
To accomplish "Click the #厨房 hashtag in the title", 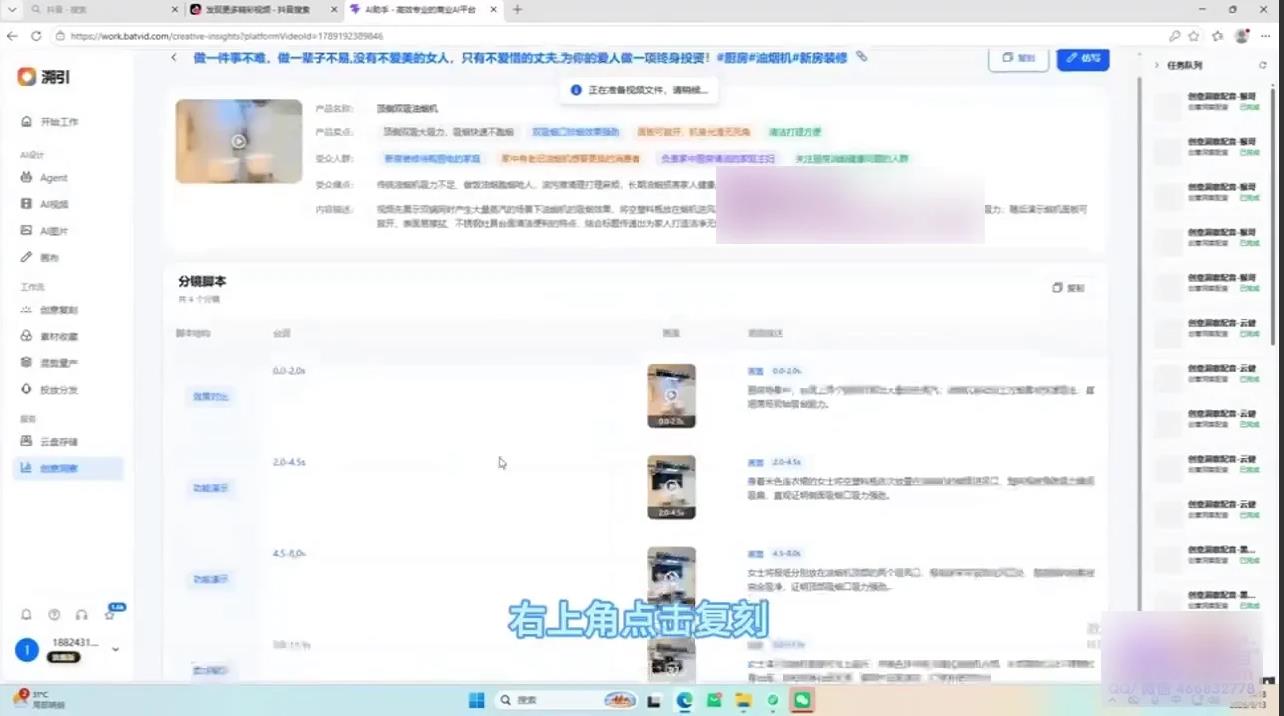I will (x=733, y=57).
